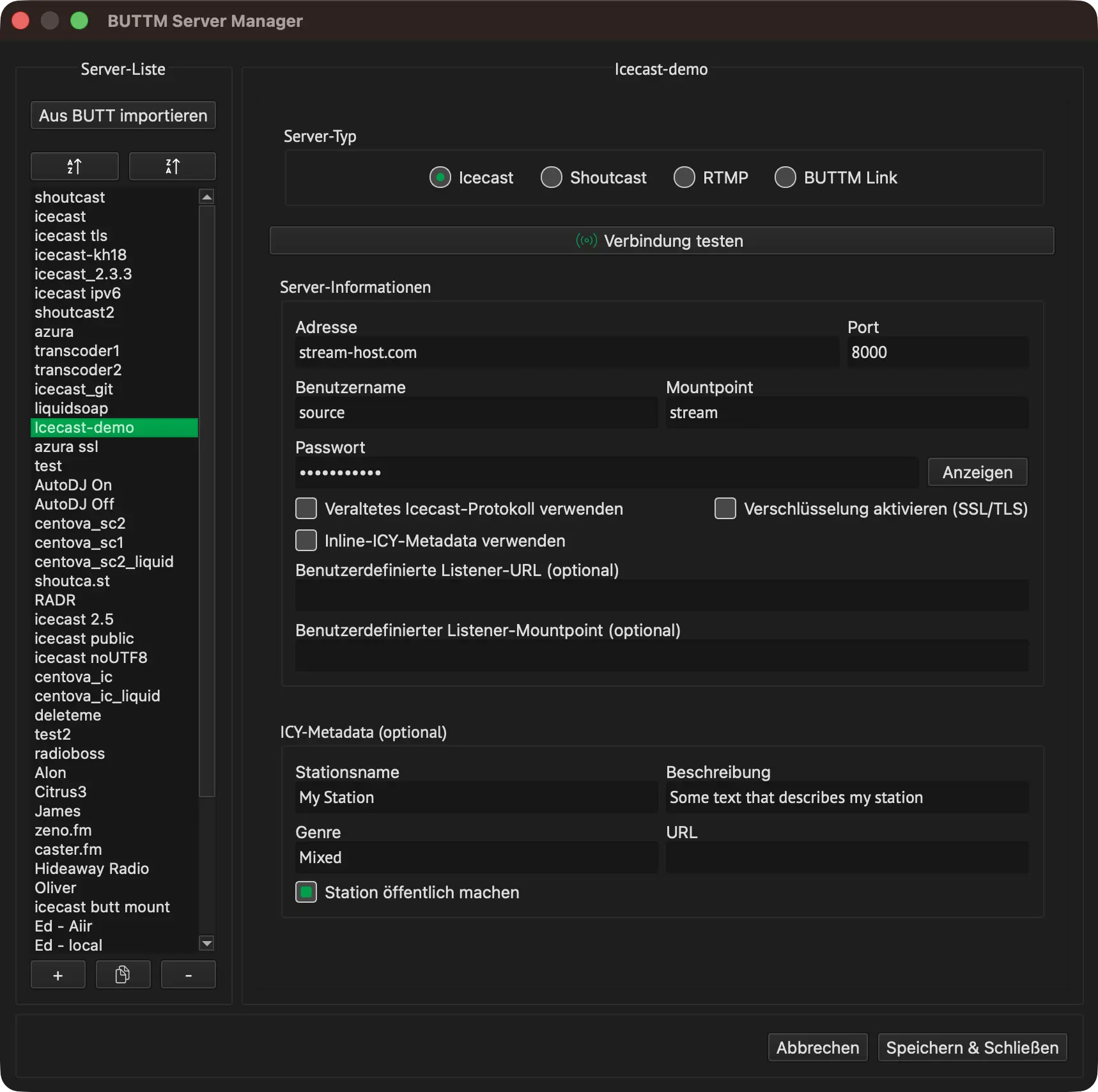Screen dimensions: 1098x1092
Task: Focus the Adresse input field
Action: click(x=567, y=352)
